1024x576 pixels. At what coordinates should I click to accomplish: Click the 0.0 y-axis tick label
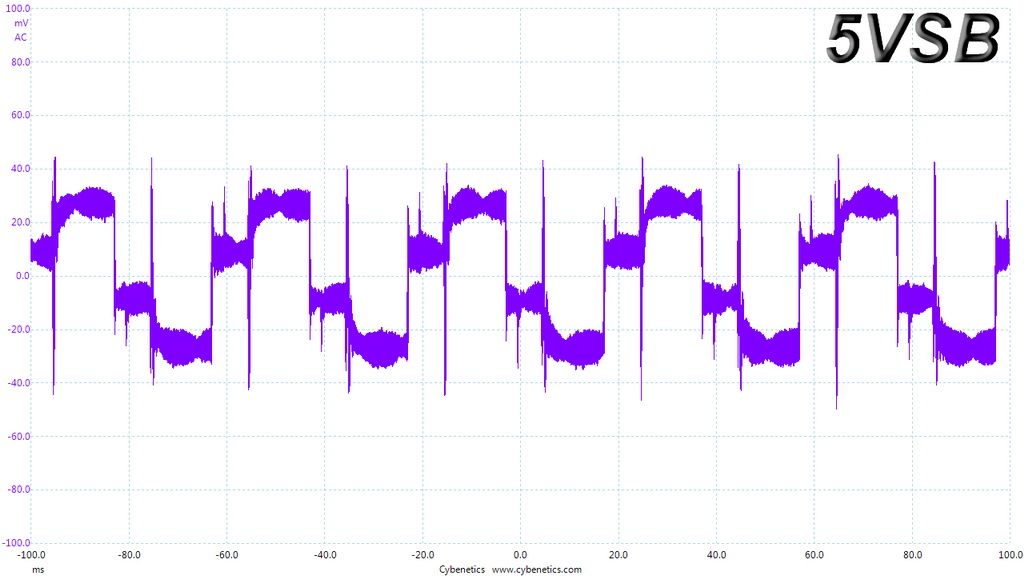tap(23, 276)
